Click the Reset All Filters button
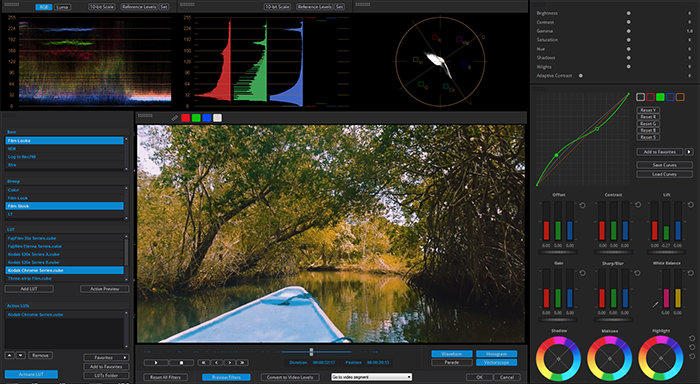Screen dimensions: 700x384 [165, 377]
